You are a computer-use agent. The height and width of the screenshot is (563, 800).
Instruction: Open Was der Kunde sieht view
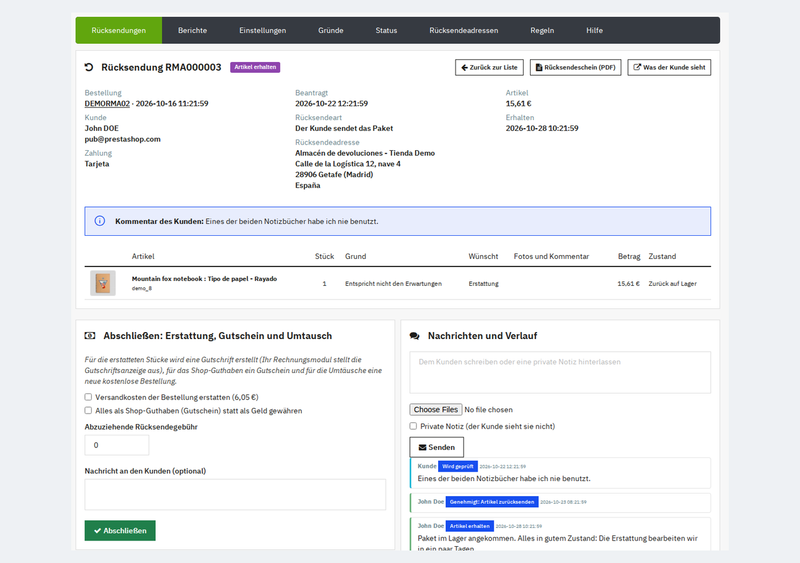pyautogui.click(x=669, y=67)
